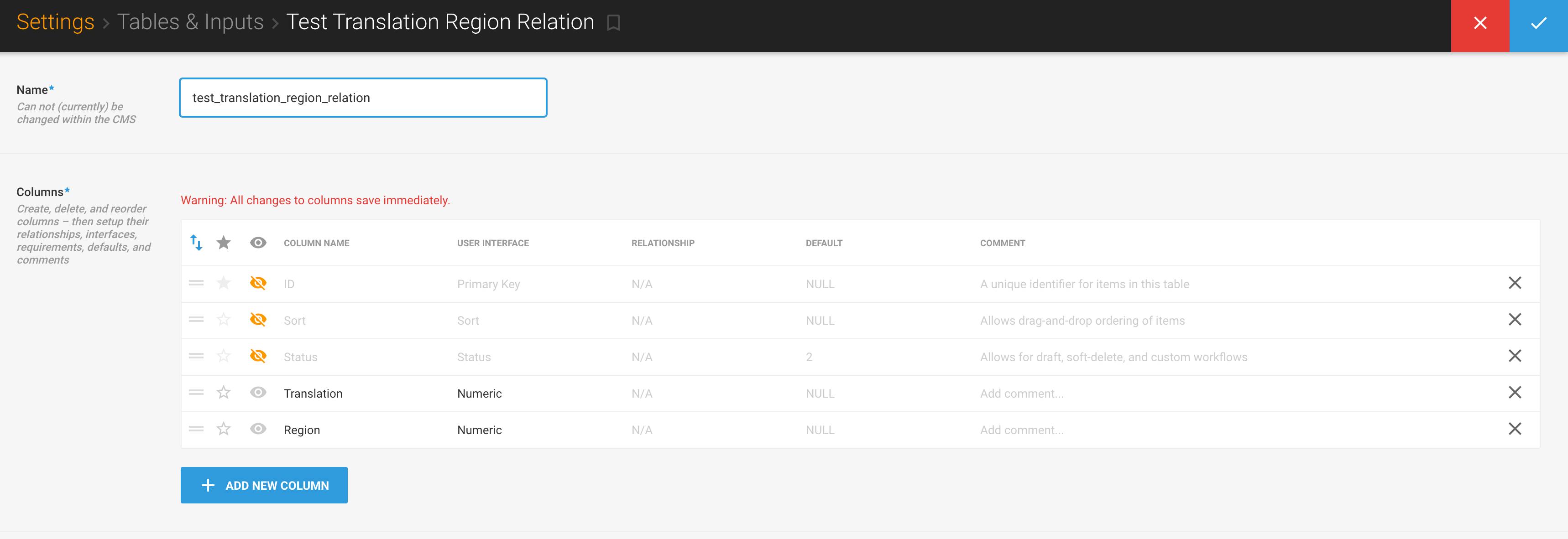Save with the blue checkmark button
Viewport: 1568px width, 539px height.
[1538, 24]
